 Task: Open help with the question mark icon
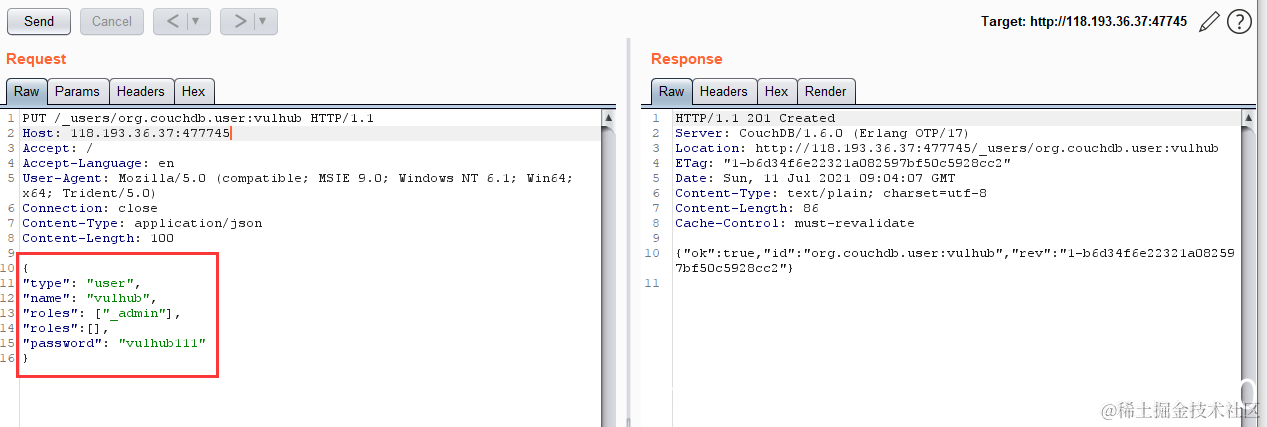1239,21
